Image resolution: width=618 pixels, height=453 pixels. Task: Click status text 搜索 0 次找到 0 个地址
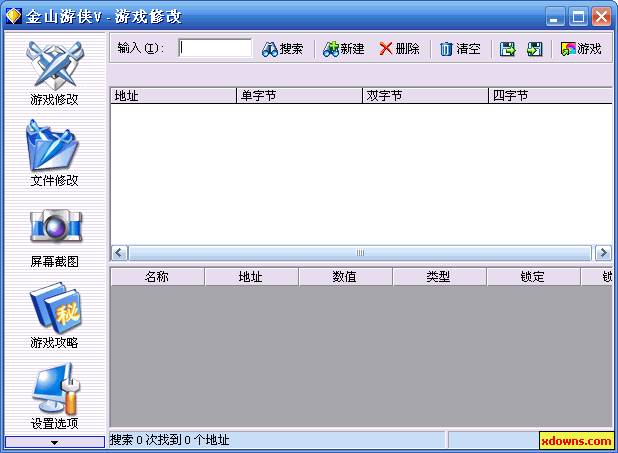tap(169, 440)
